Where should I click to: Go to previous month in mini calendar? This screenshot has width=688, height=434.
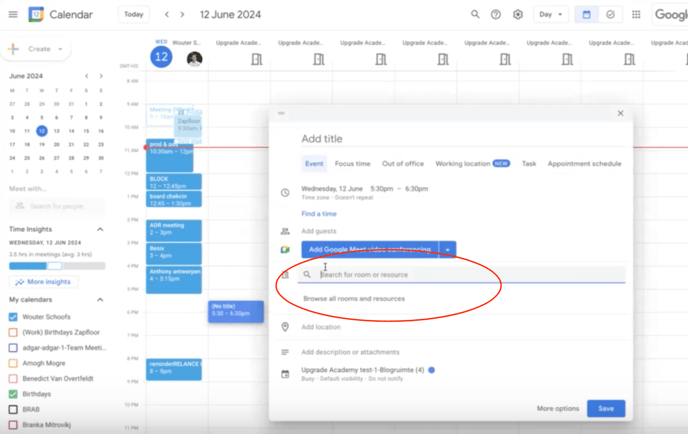[87, 76]
